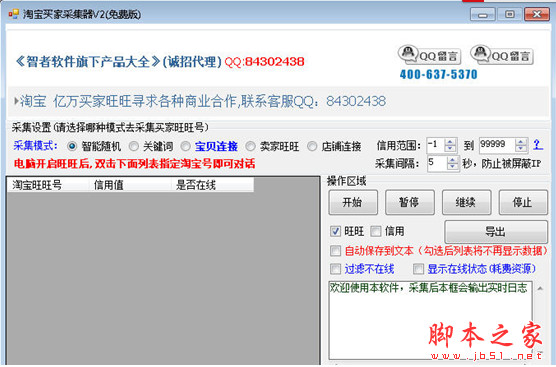Click the 采集间隔 input field

coord(438,164)
